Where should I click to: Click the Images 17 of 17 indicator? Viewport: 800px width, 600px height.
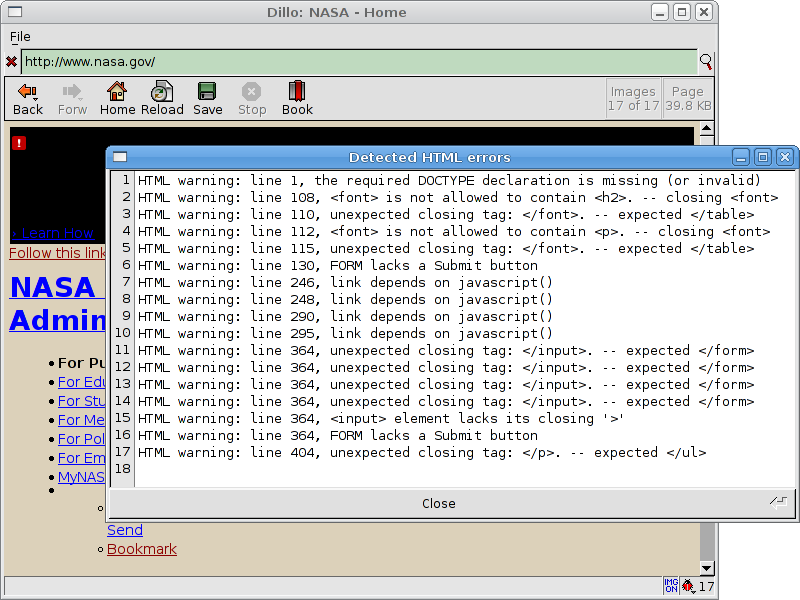pos(633,98)
